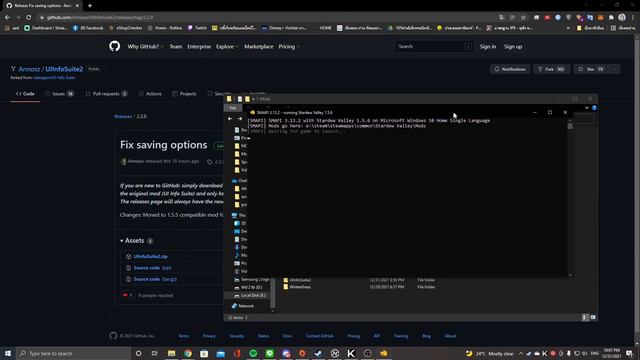Open Microsoft Store from the taskbar

coord(204,353)
